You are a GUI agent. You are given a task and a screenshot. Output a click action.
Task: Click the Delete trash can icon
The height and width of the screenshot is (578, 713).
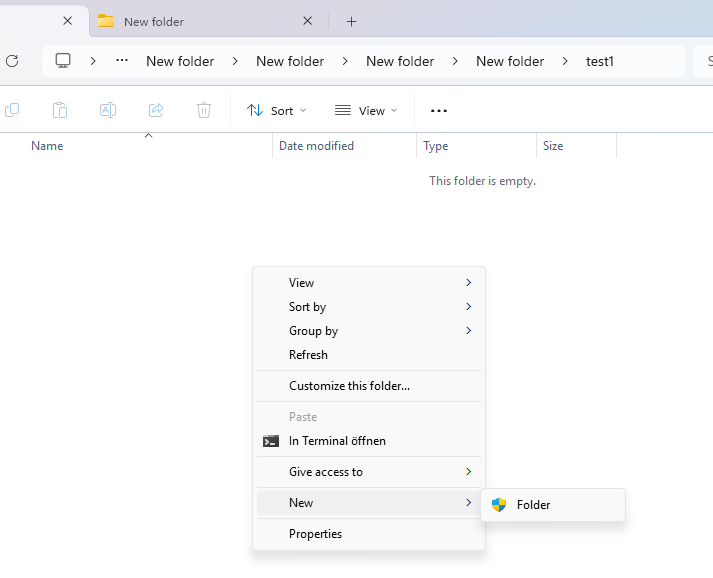point(204,110)
